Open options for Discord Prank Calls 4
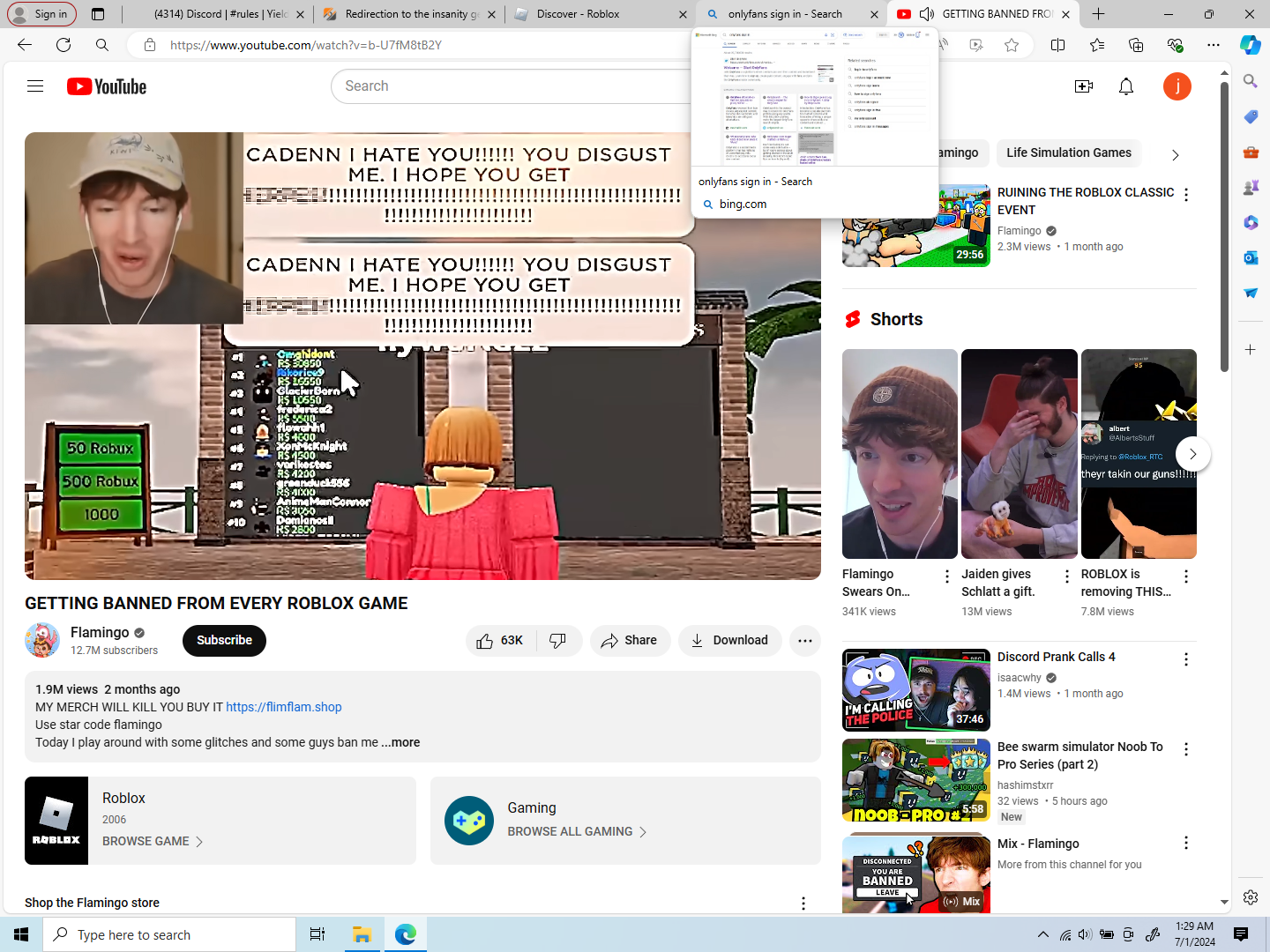 point(1186,659)
